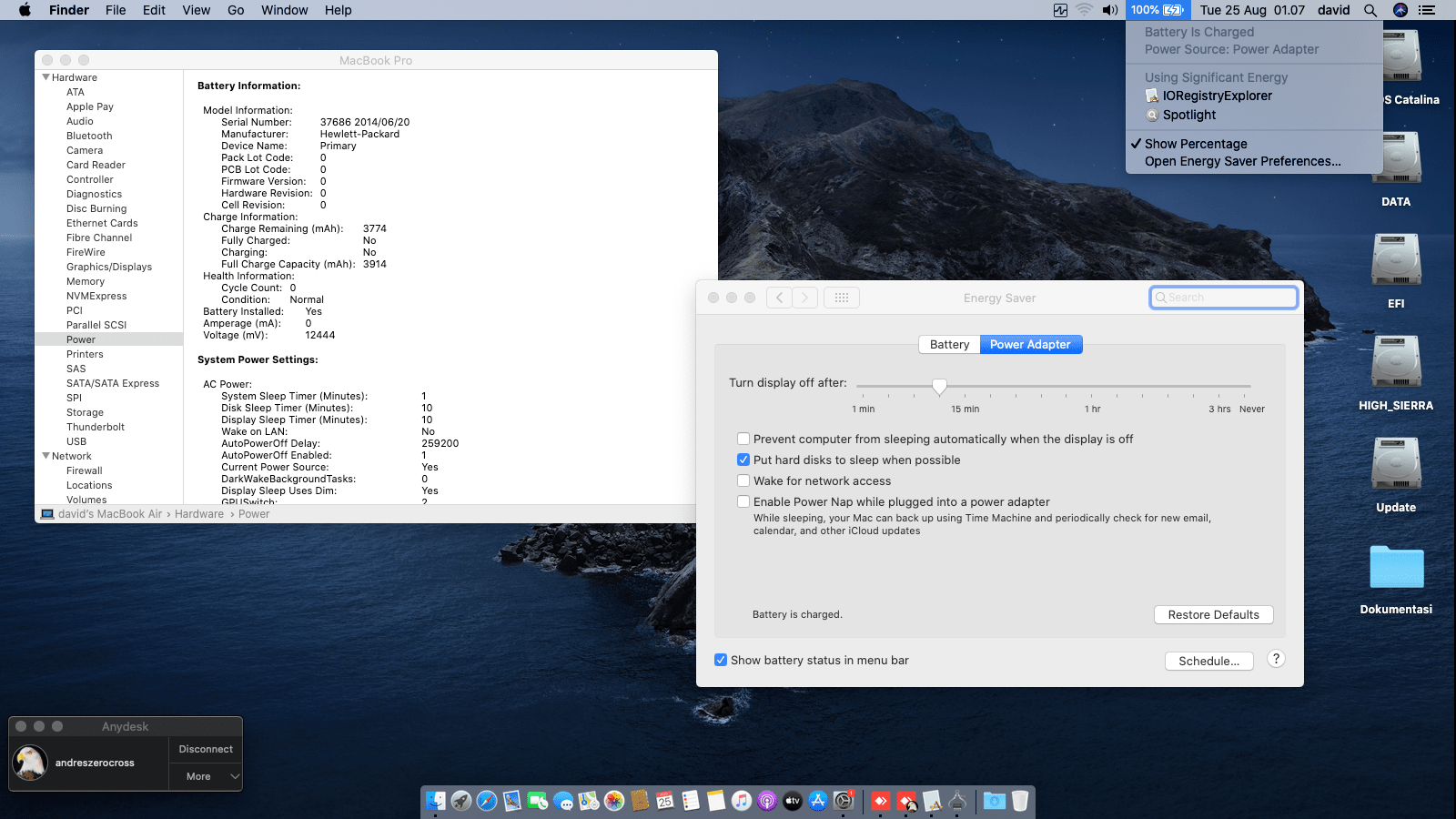Viewport: 1456px width, 819px height.
Task: Open Notification Center in the menu bar
Action: pyautogui.click(x=1427, y=10)
